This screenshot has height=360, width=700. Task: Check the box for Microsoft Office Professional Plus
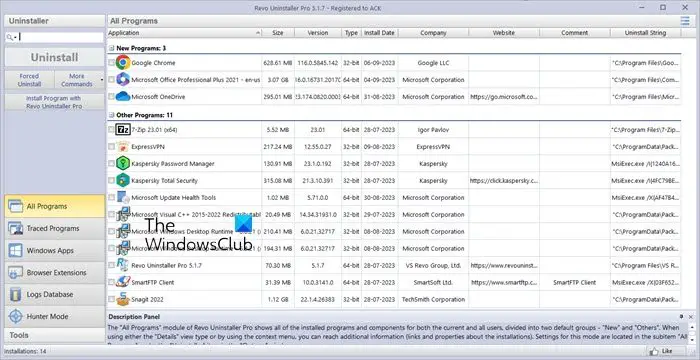(111, 80)
